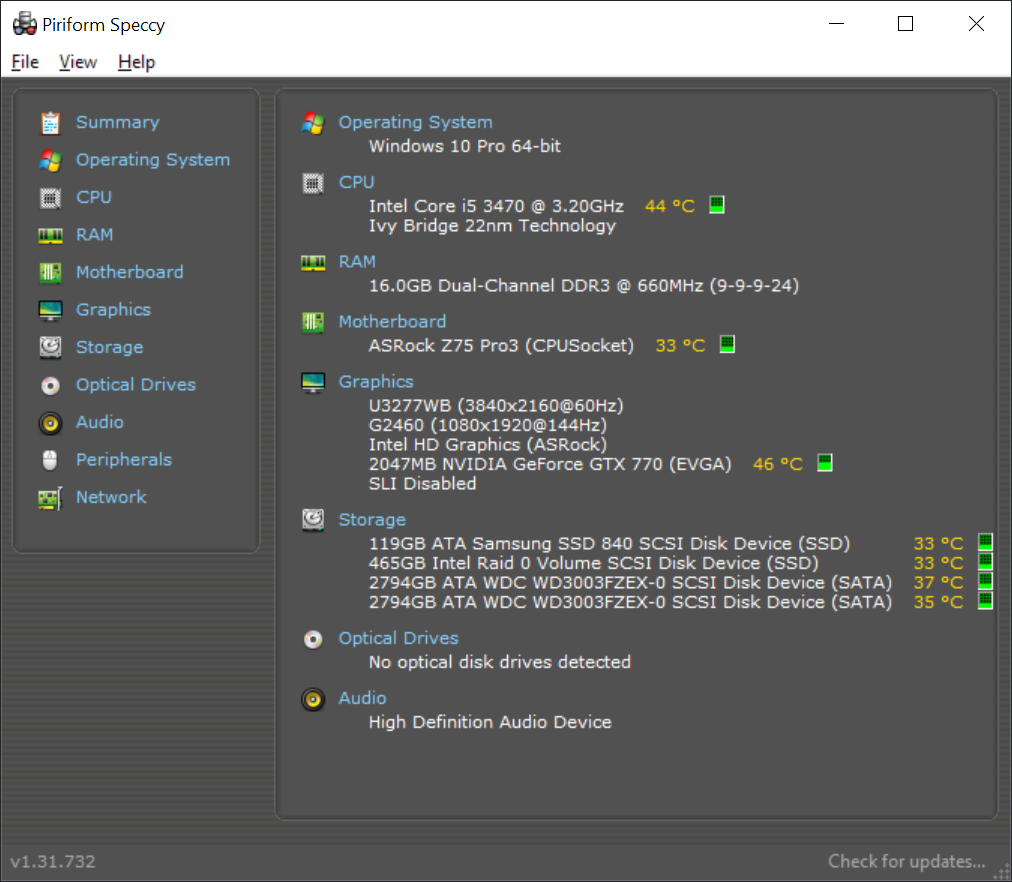
Task: Click the text Windows 10 Pro 64-bit
Action: pos(465,146)
